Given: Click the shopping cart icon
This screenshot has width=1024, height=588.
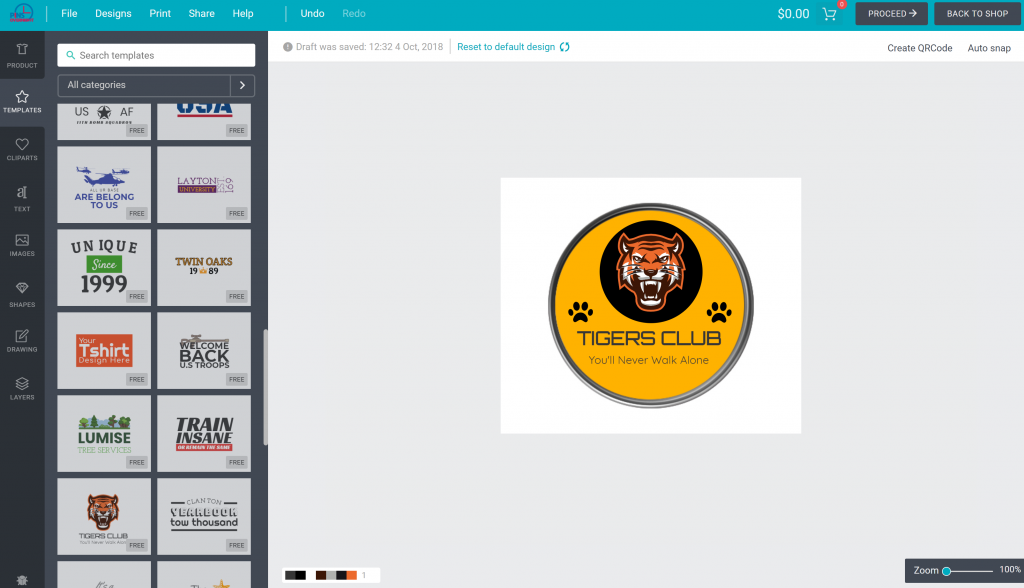Looking at the screenshot, I should coord(829,14).
